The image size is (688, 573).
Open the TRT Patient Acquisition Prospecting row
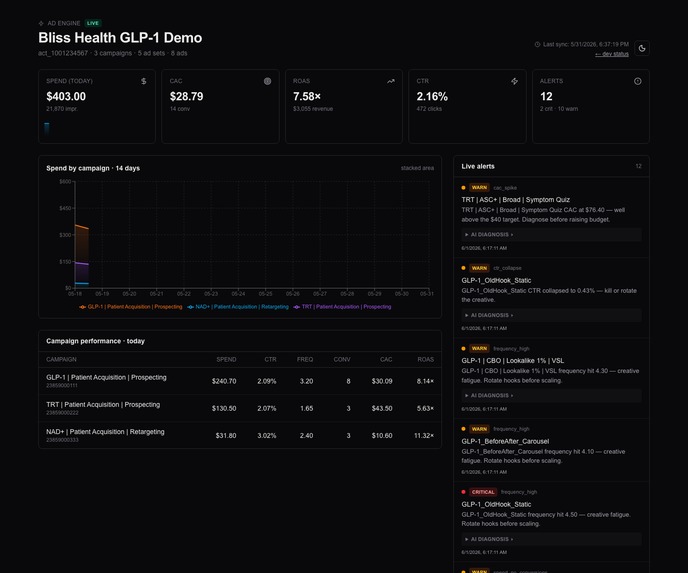[x=240, y=408]
